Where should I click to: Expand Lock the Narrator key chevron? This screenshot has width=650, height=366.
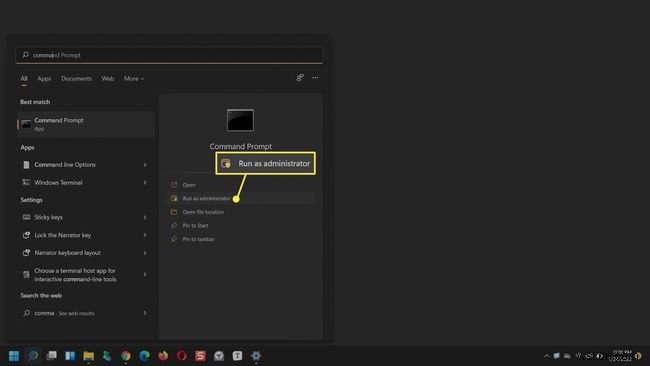pyautogui.click(x=145, y=235)
